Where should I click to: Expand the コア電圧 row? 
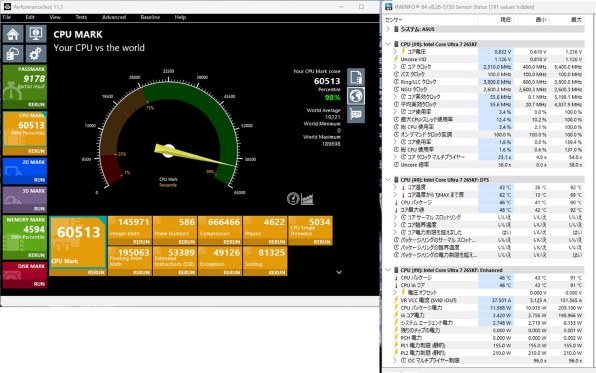click(x=395, y=51)
